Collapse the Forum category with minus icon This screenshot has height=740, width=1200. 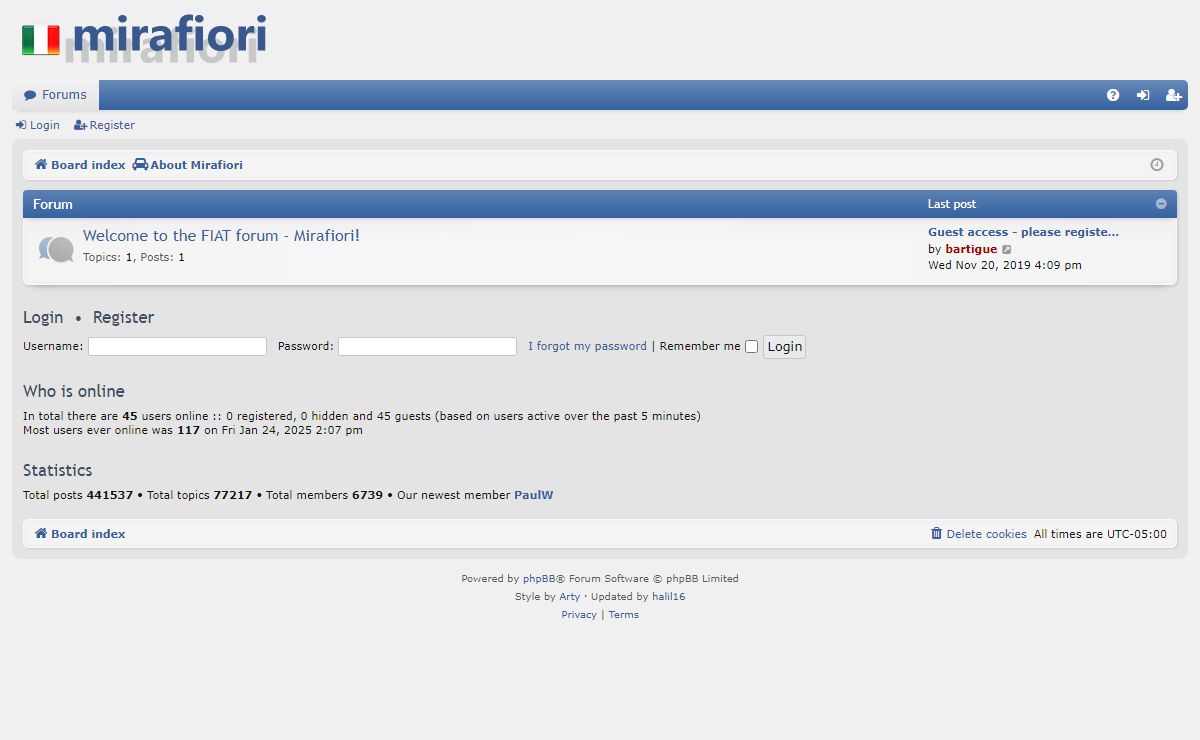click(x=1161, y=204)
